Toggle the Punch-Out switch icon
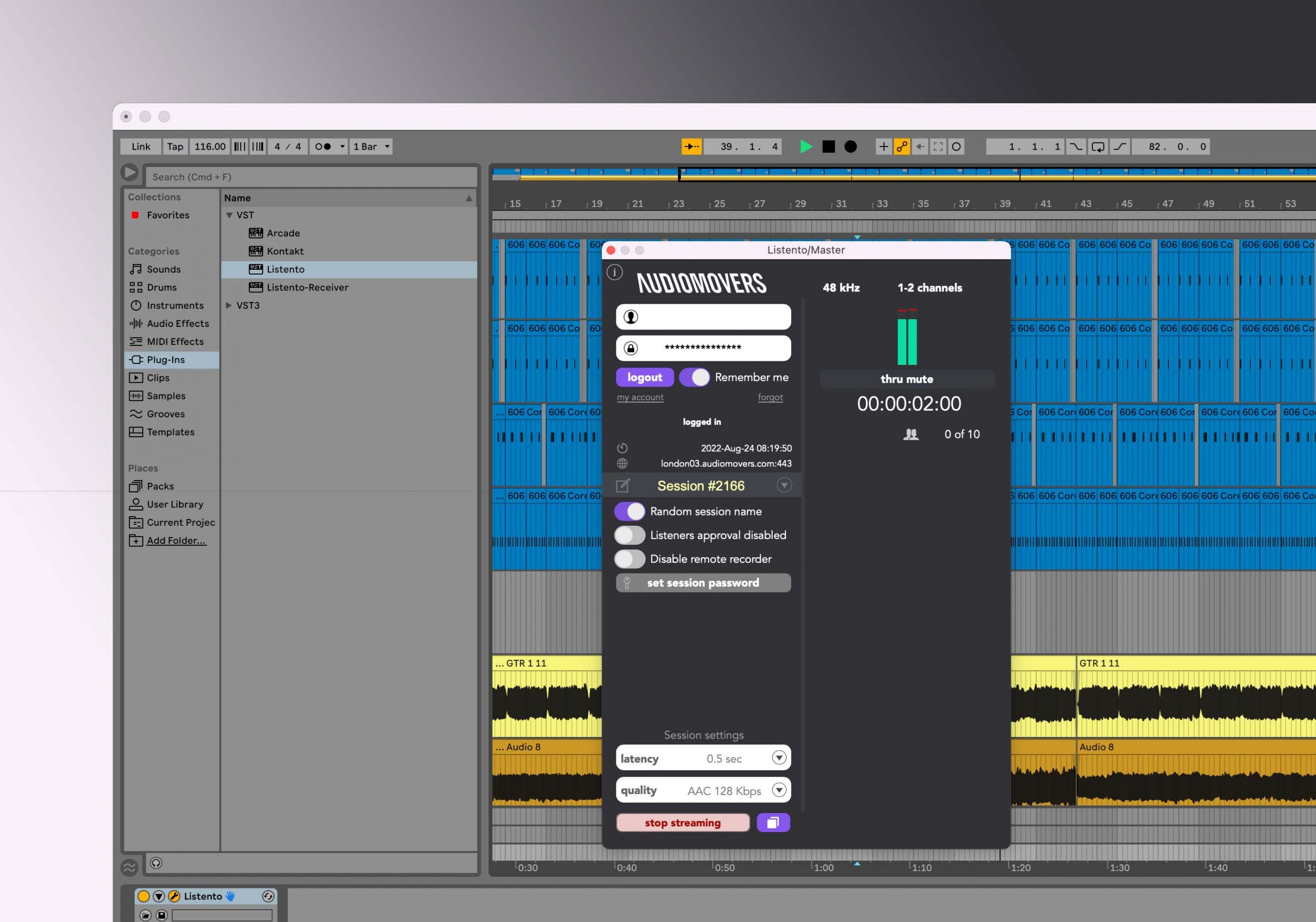This screenshot has width=1316, height=922. click(1120, 146)
